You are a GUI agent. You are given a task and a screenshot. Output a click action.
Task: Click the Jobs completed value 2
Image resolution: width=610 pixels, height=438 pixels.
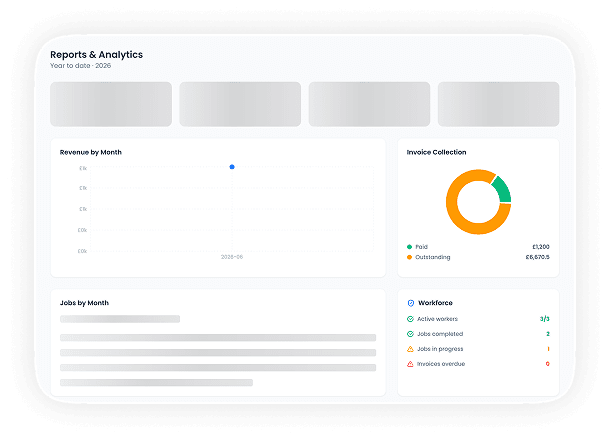coord(548,334)
